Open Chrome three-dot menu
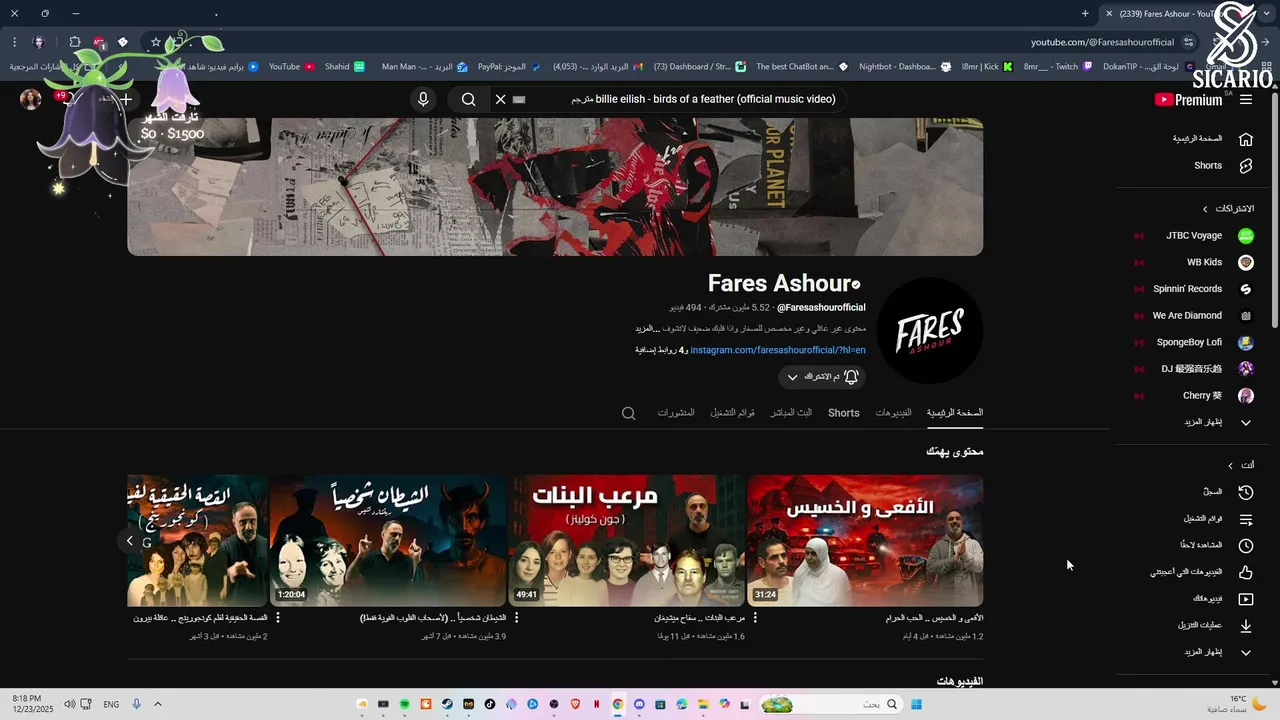The image size is (1280, 720). click(14, 42)
